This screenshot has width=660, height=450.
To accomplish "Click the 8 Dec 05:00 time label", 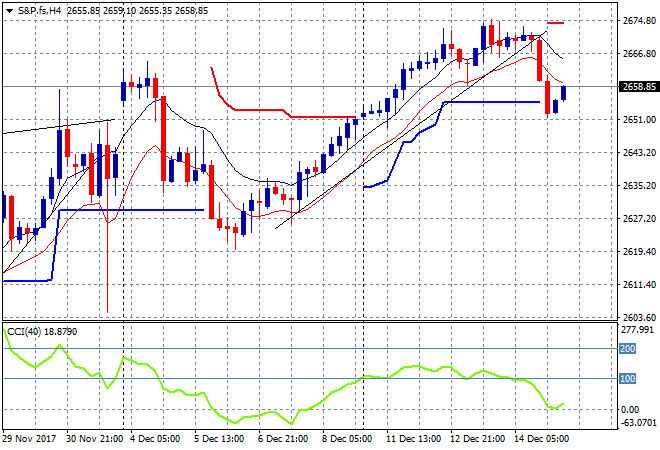I will pyautogui.click(x=347, y=439).
